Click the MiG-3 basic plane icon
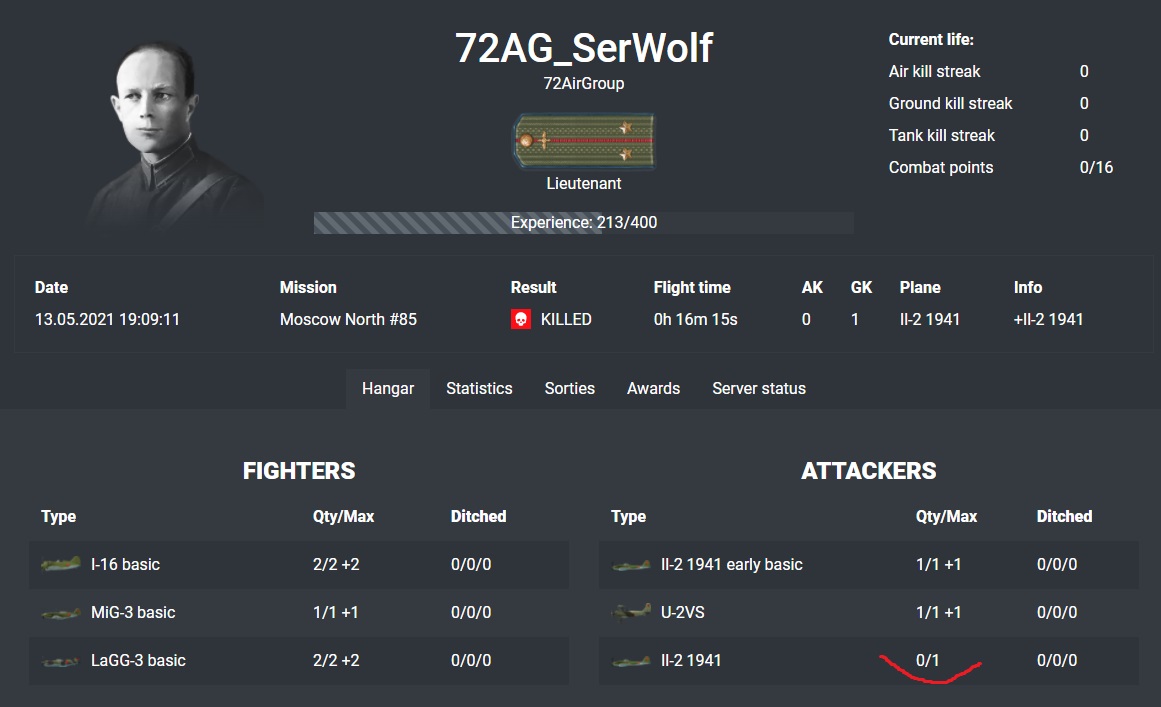 tap(61, 613)
